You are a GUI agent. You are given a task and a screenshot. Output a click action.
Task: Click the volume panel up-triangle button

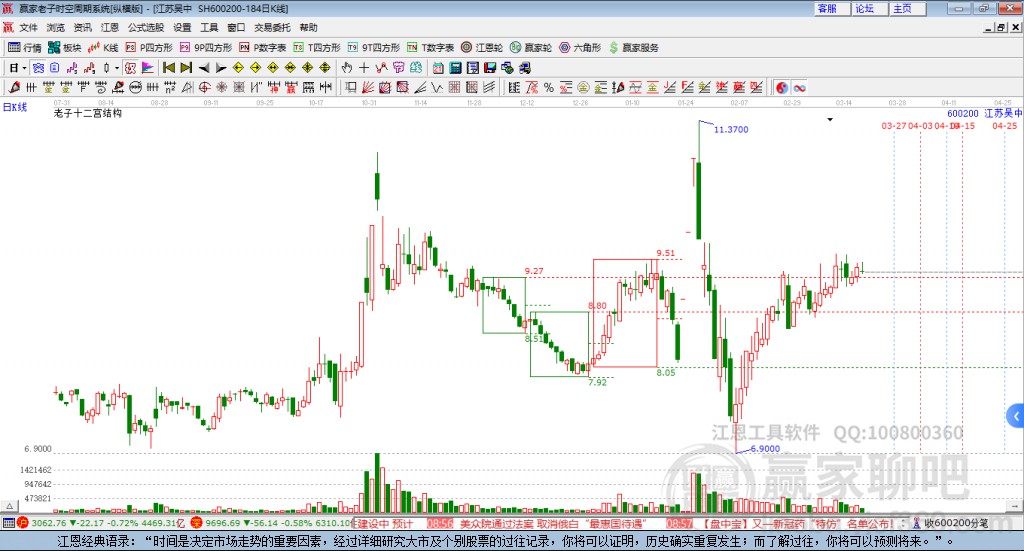[10, 506]
